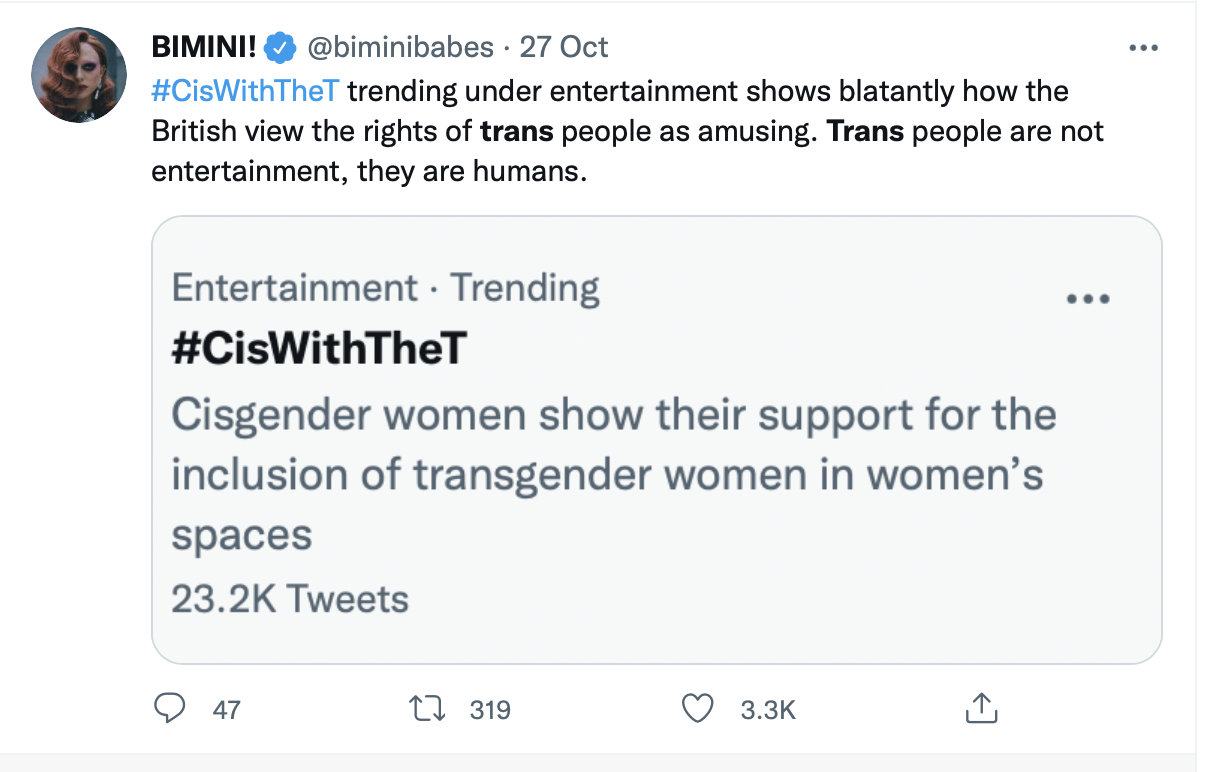Open options for the trending topic card
This screenshot has width=1208, height=772.
[x=1088, y=297]
